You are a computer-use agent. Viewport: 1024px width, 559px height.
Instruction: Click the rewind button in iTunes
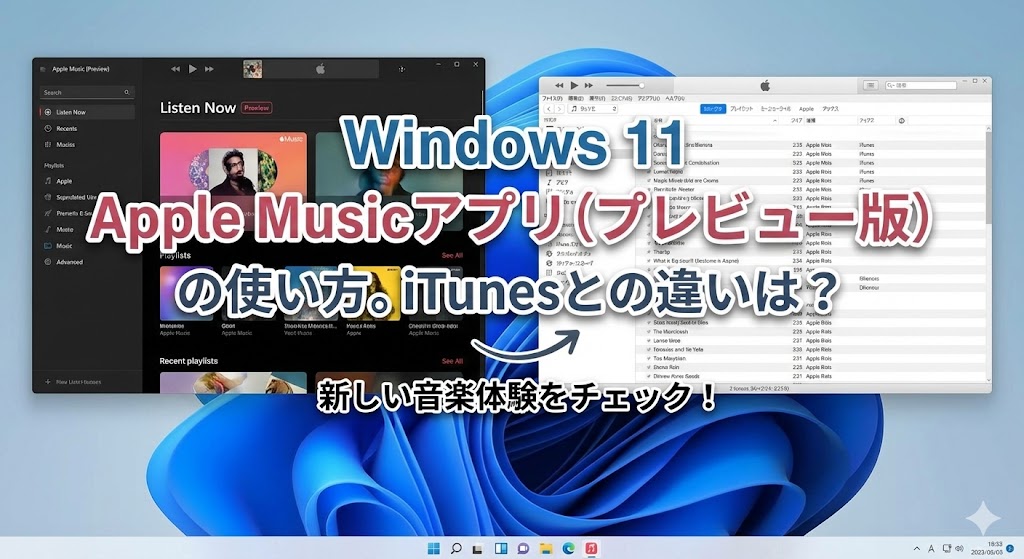coord(559,85)
